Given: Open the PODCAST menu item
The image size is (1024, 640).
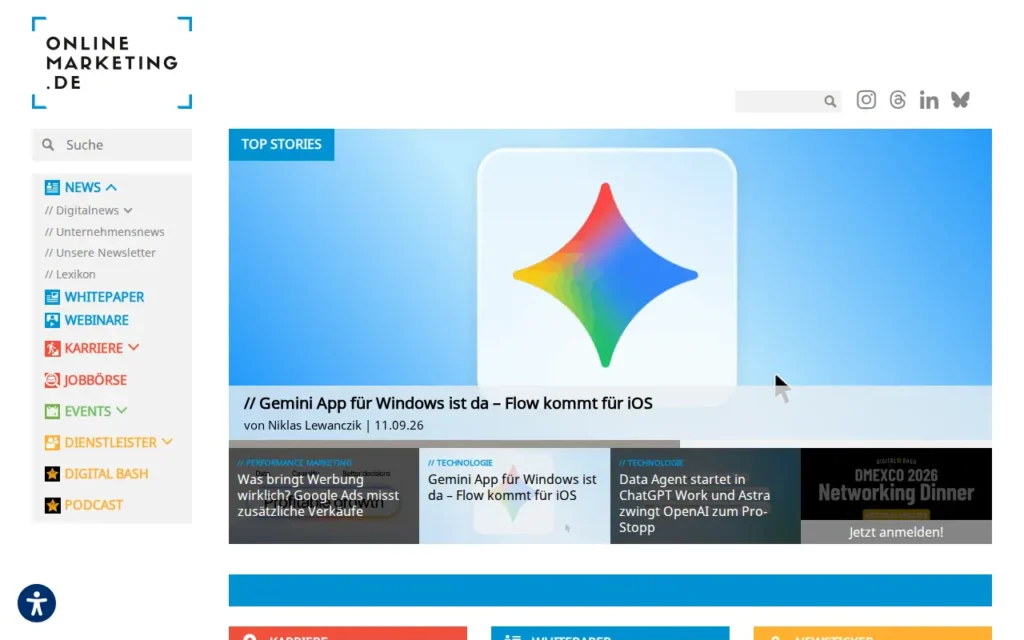Looking at the screenshot, I should coord(93,505).
